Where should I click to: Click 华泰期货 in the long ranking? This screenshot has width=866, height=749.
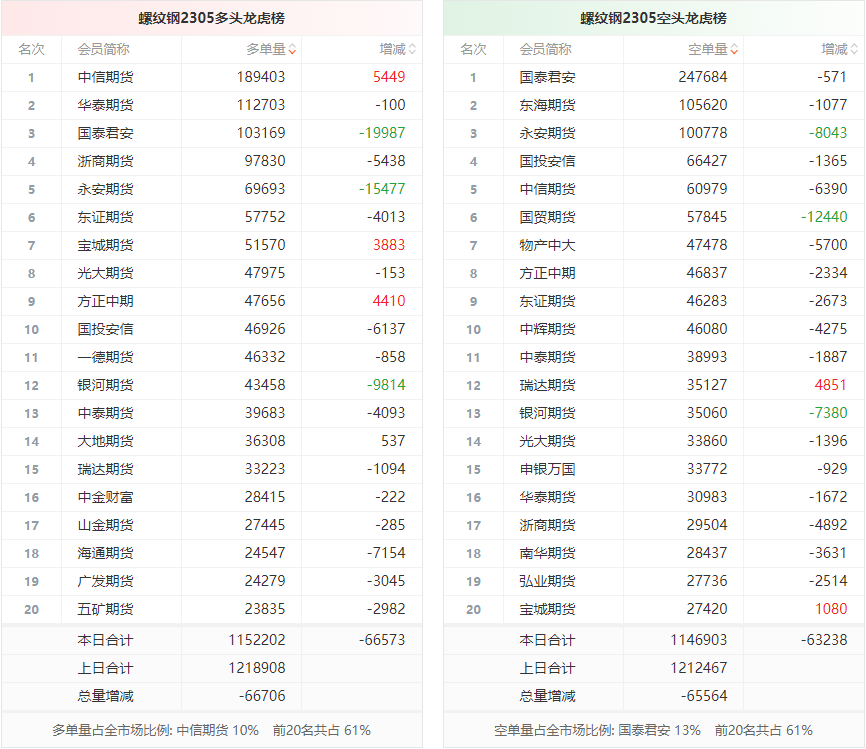[105, 105]
